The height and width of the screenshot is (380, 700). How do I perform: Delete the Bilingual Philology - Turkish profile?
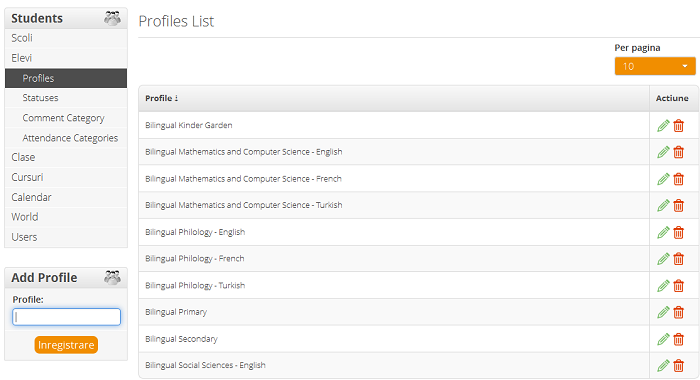tap(679, 285)
